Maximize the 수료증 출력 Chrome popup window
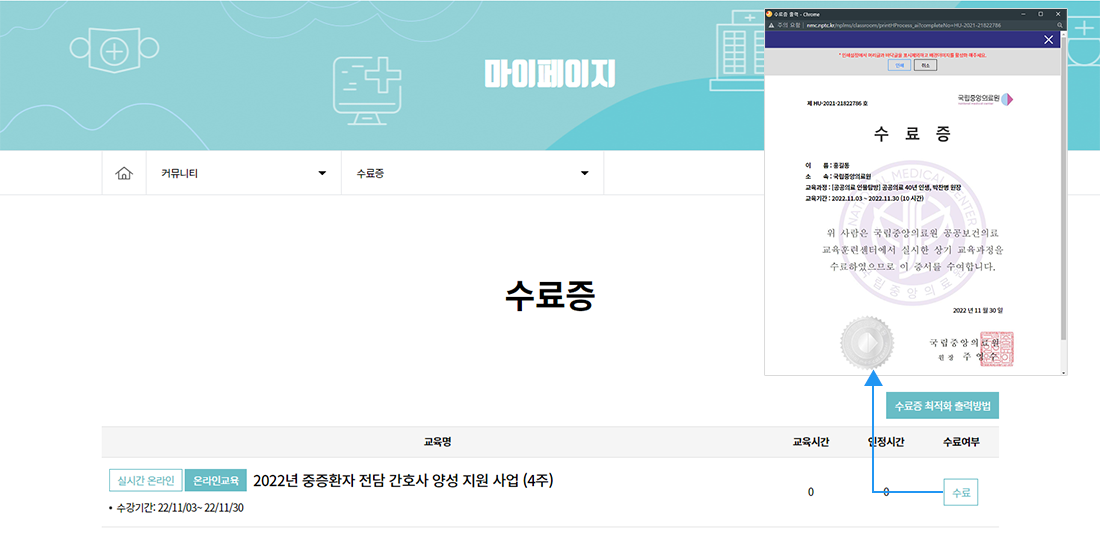Viewport: 1100px width, 545px height. point(1040,14)
